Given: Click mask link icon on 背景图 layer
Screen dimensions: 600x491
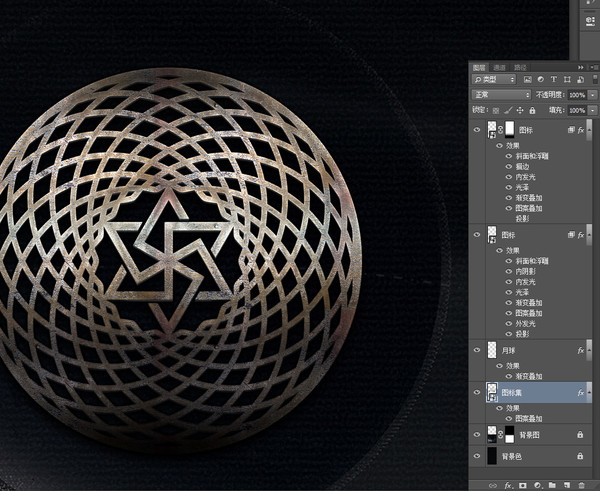Looking at the screenshot, I should [501, 434].
